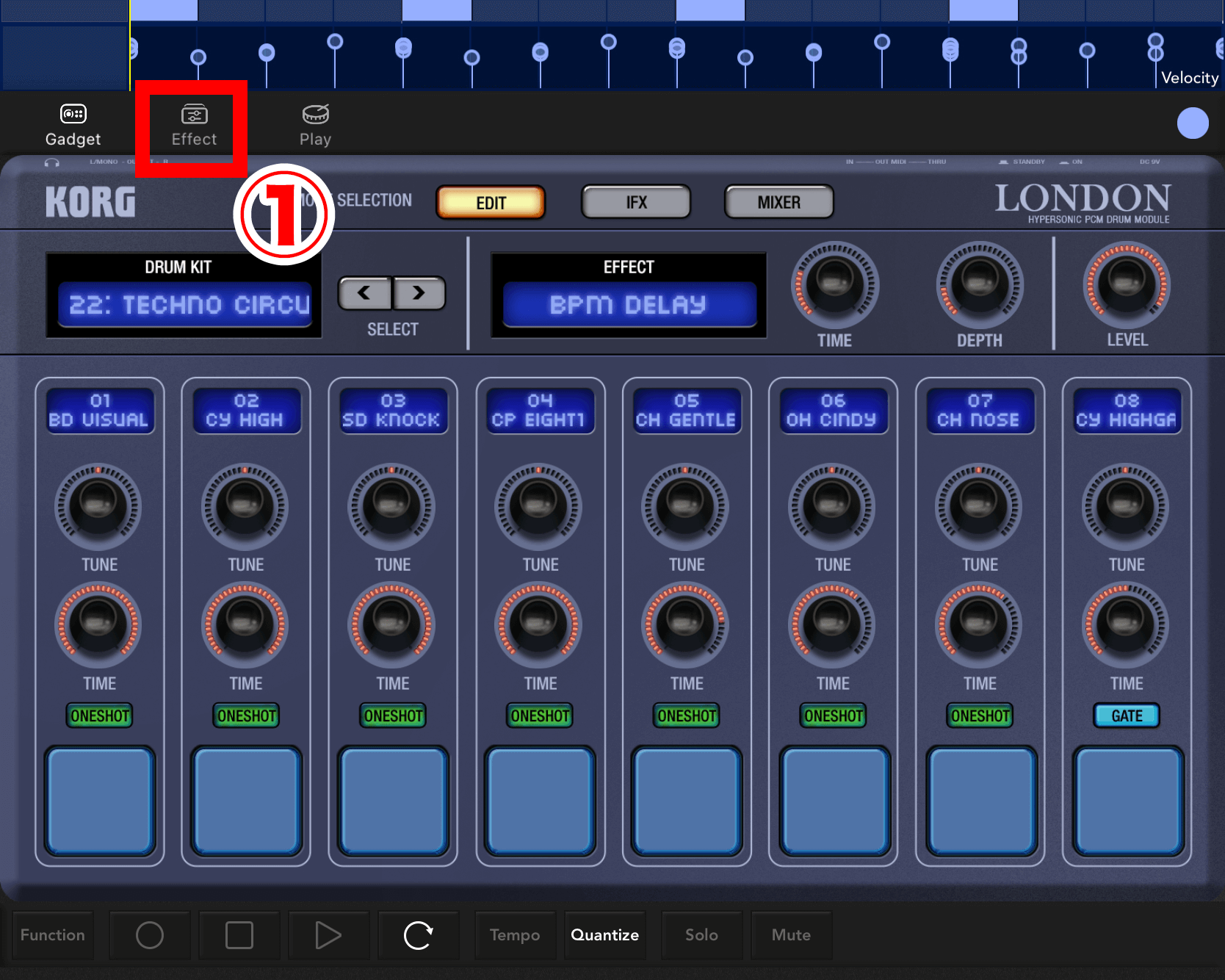Select previous drum kit with left arrow
The image size is (1225, 980).
tap(365, 293)
